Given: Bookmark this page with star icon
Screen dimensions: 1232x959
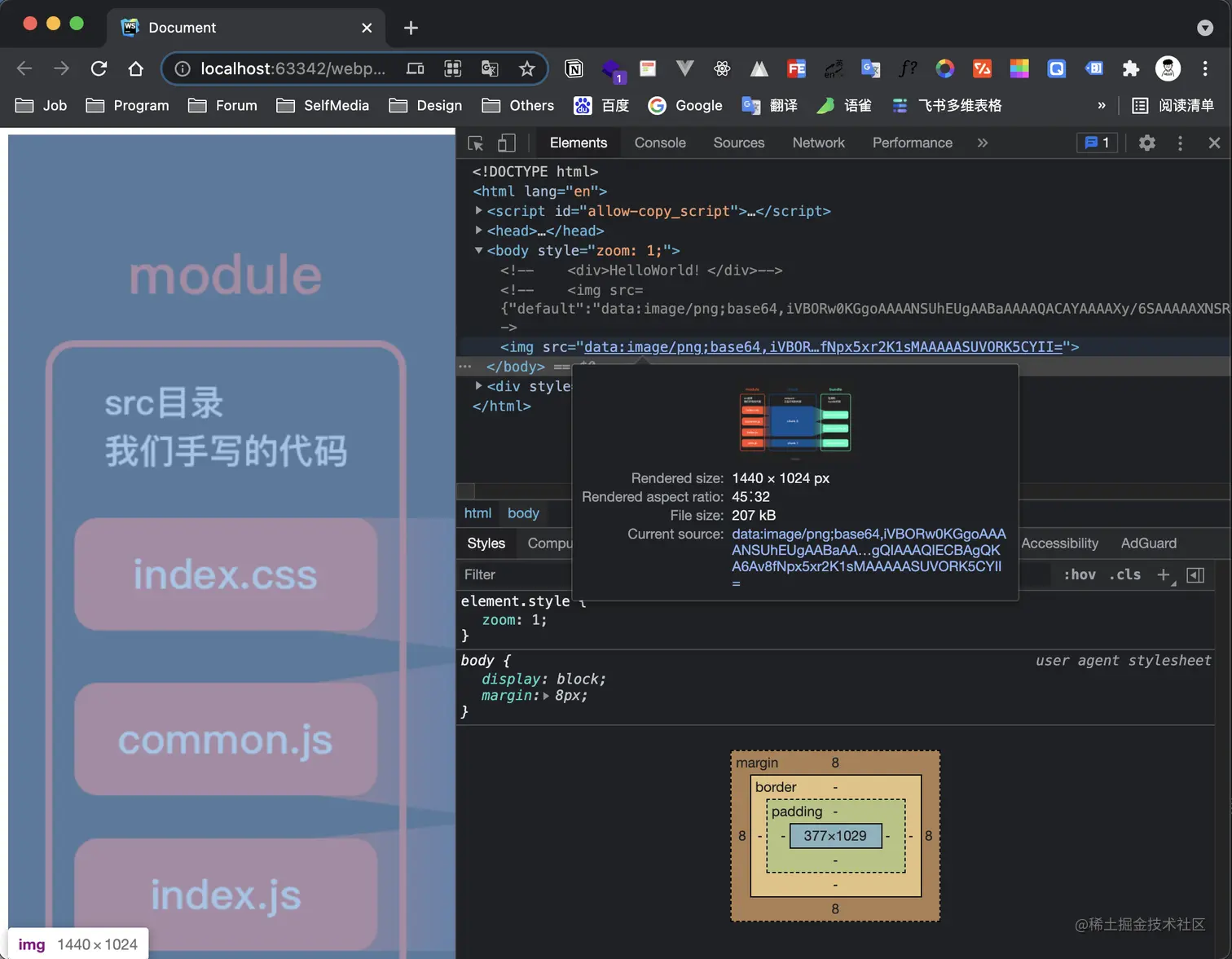Looking at the screenshot, I should (x=527, y=68).
